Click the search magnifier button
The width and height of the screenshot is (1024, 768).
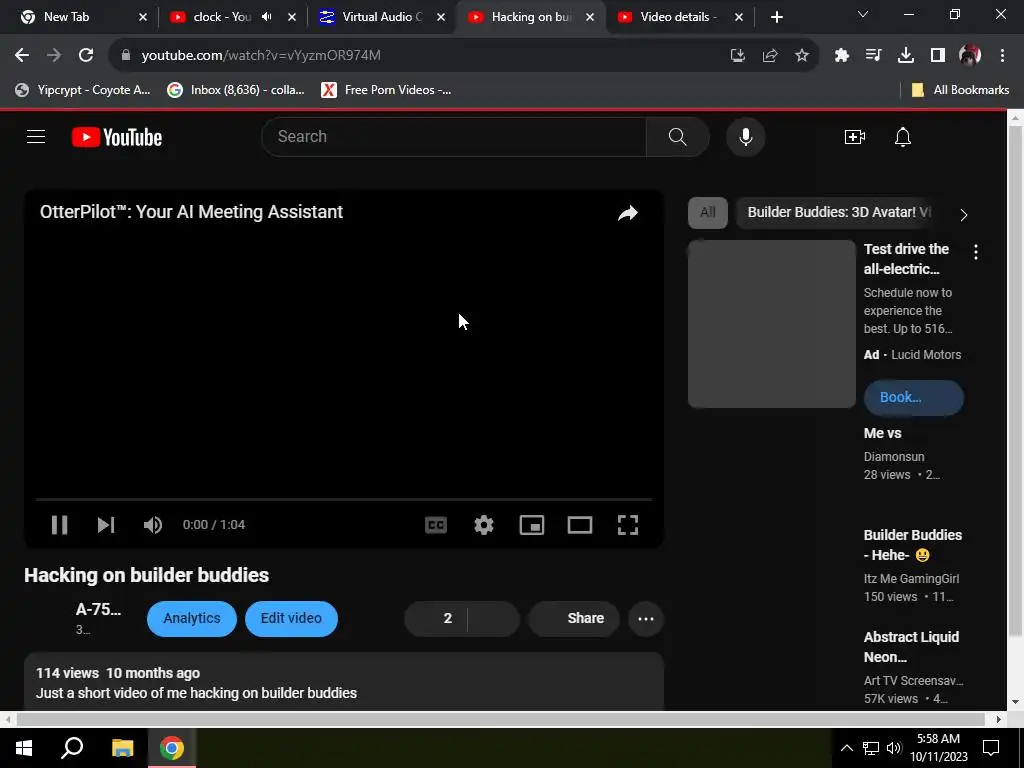(678, 136)
